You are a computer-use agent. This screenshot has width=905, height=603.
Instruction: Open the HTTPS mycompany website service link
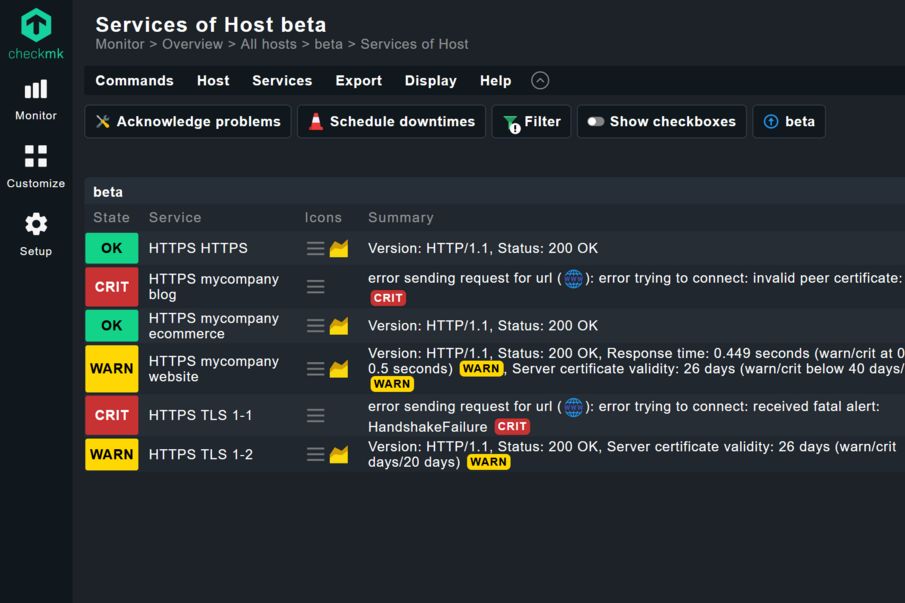213,369
